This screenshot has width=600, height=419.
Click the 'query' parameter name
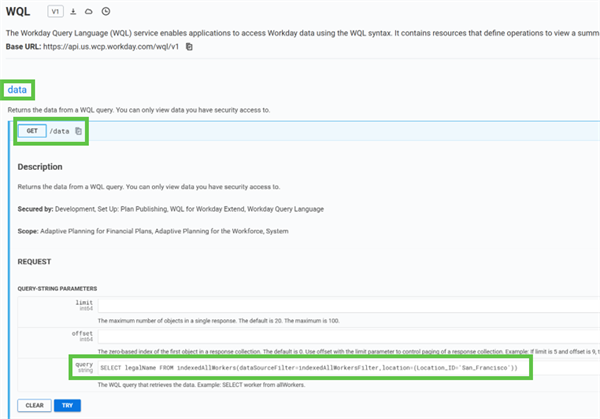[x=84, y=364]
